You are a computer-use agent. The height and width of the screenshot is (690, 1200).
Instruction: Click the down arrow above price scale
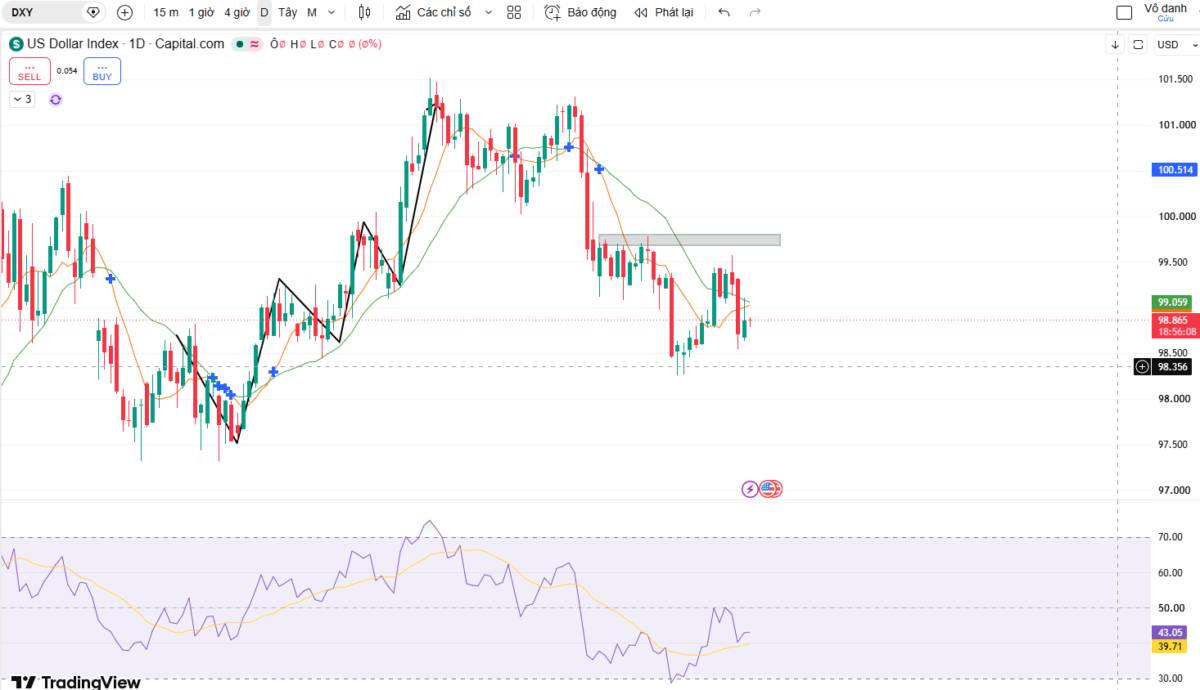click(1115, 44)
